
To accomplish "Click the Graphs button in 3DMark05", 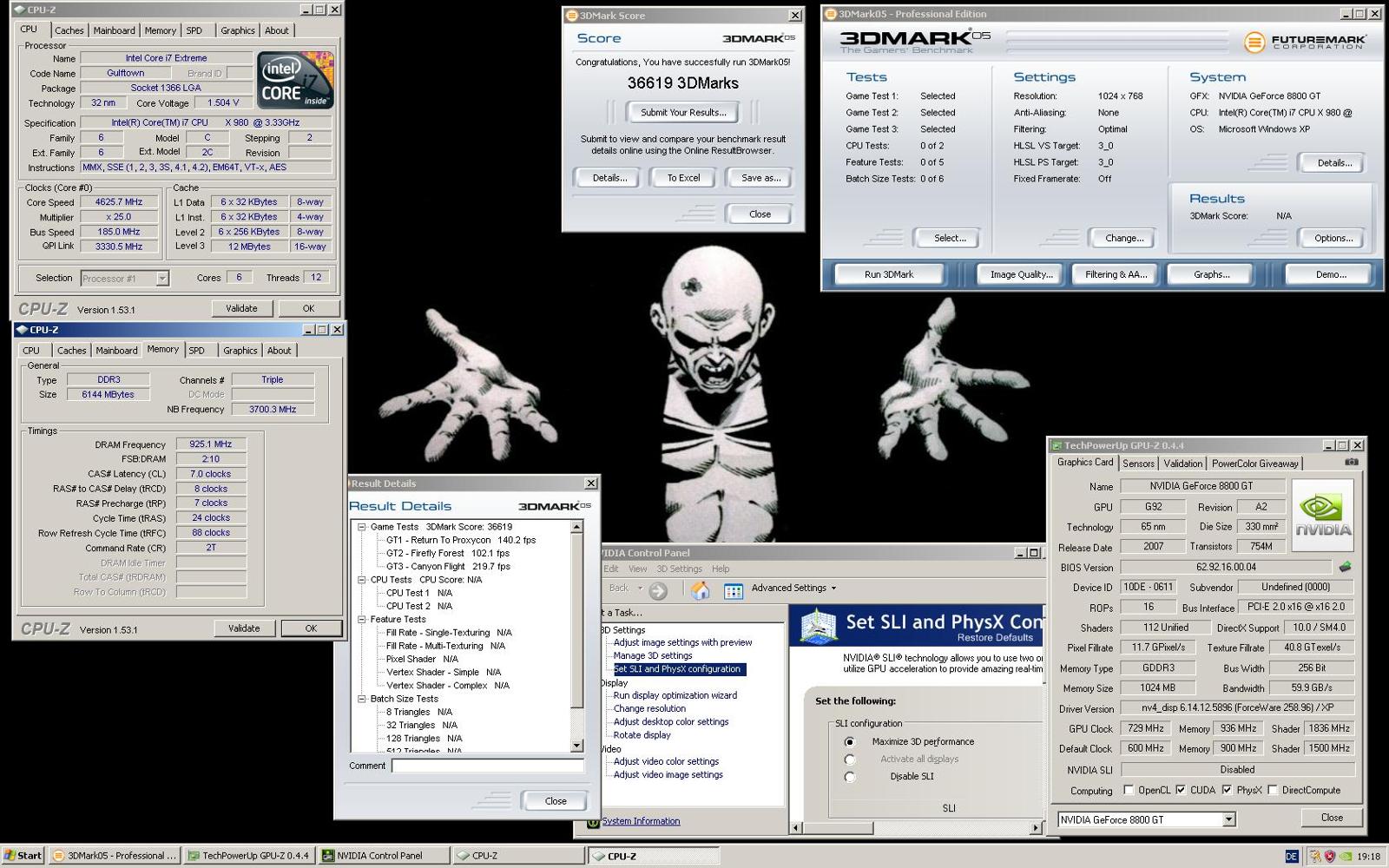I will click(x=1211, y=274).
